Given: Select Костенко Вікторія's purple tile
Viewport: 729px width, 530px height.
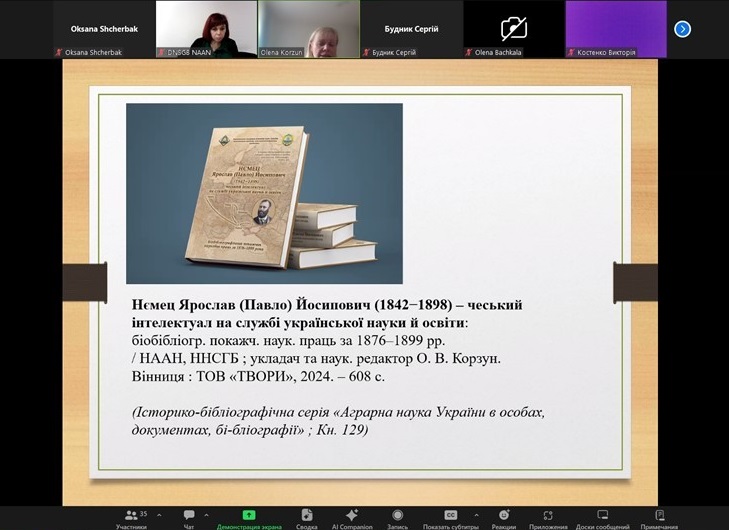Looking at the screenshot, I should [616, 29].
